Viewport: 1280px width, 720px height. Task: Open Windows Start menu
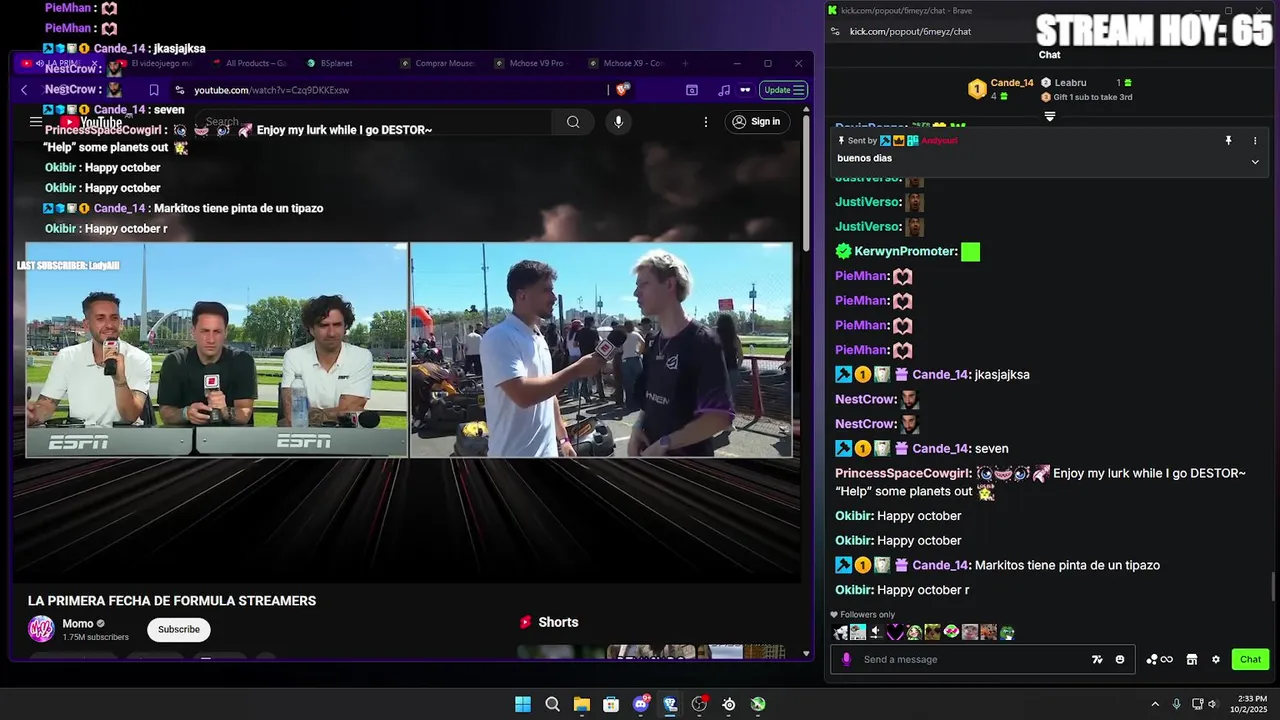pos(523,704)
